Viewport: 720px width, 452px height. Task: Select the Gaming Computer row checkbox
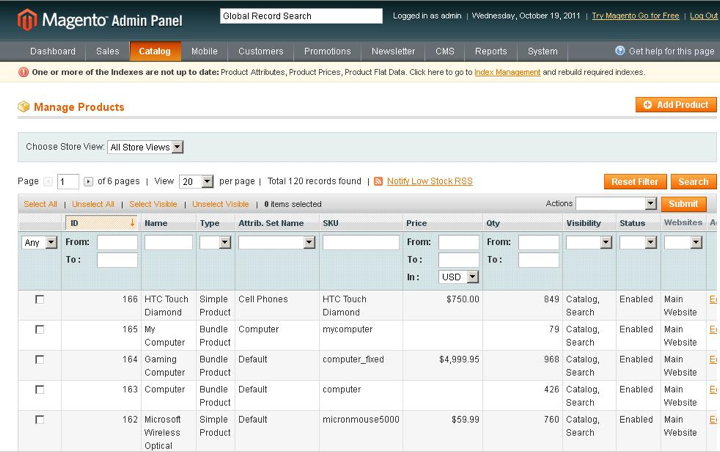40,359
